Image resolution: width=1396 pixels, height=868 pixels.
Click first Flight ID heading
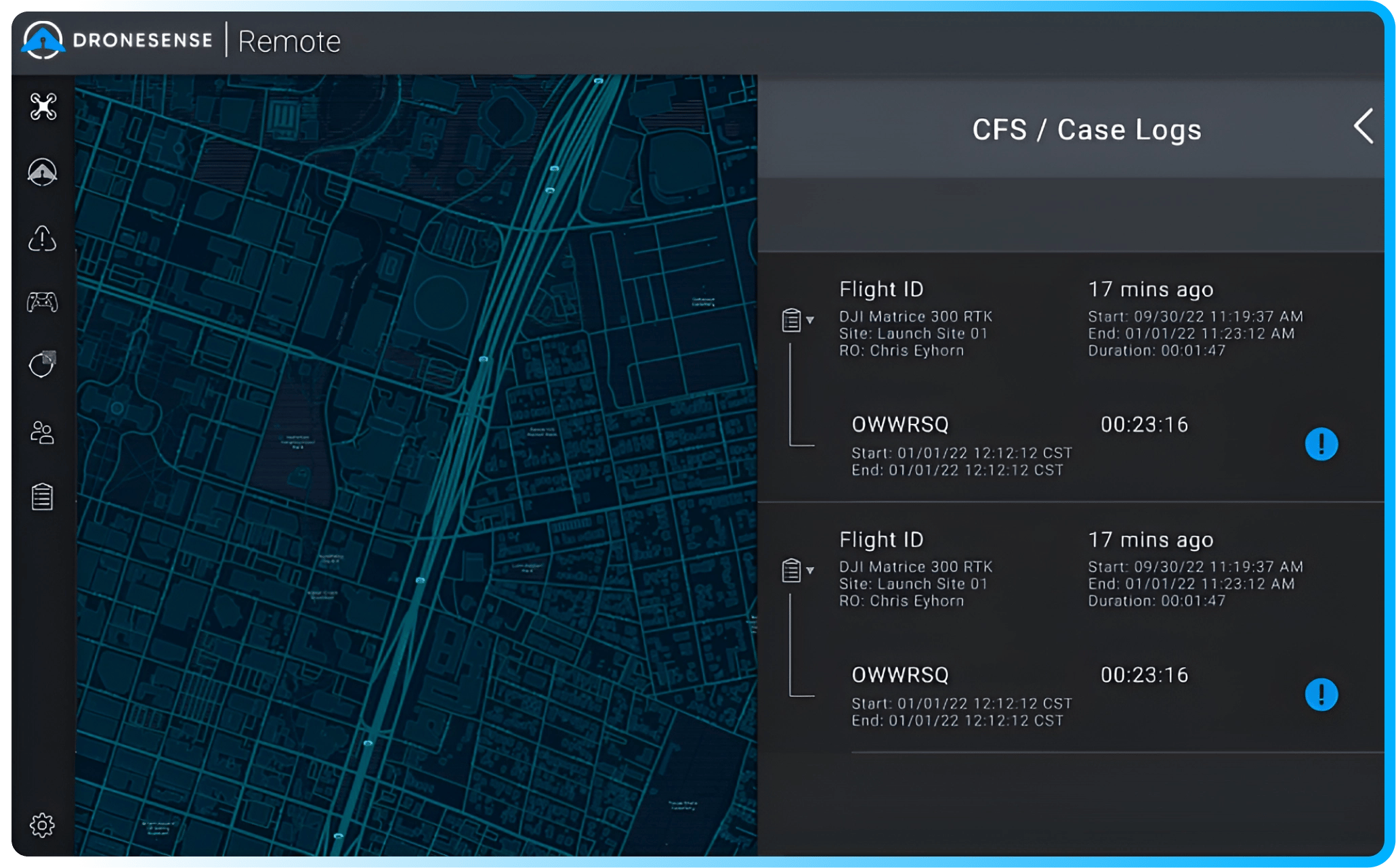tap(881, 290)
